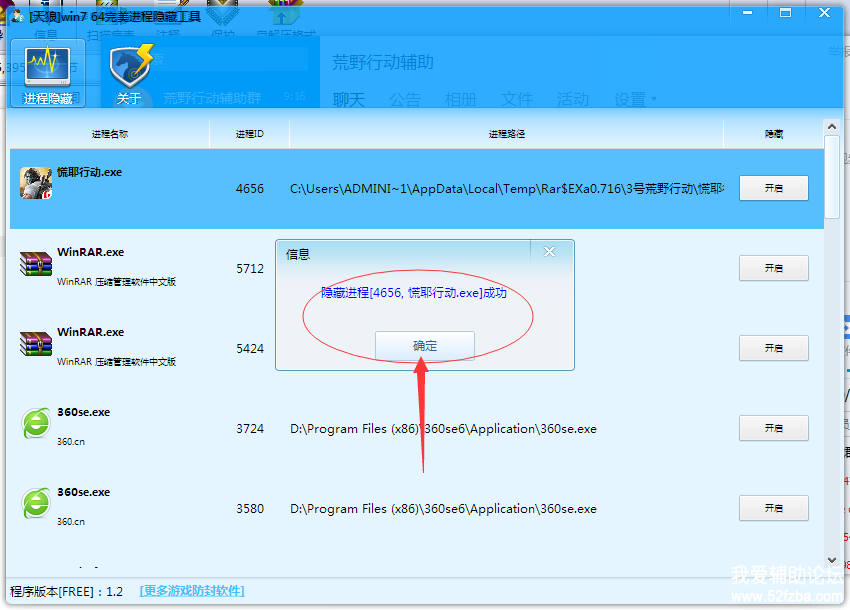This screenshot has width=850, height=610.
Task: Click 程序版本[FREE]：1.2 status text
Action: [66, 591]
